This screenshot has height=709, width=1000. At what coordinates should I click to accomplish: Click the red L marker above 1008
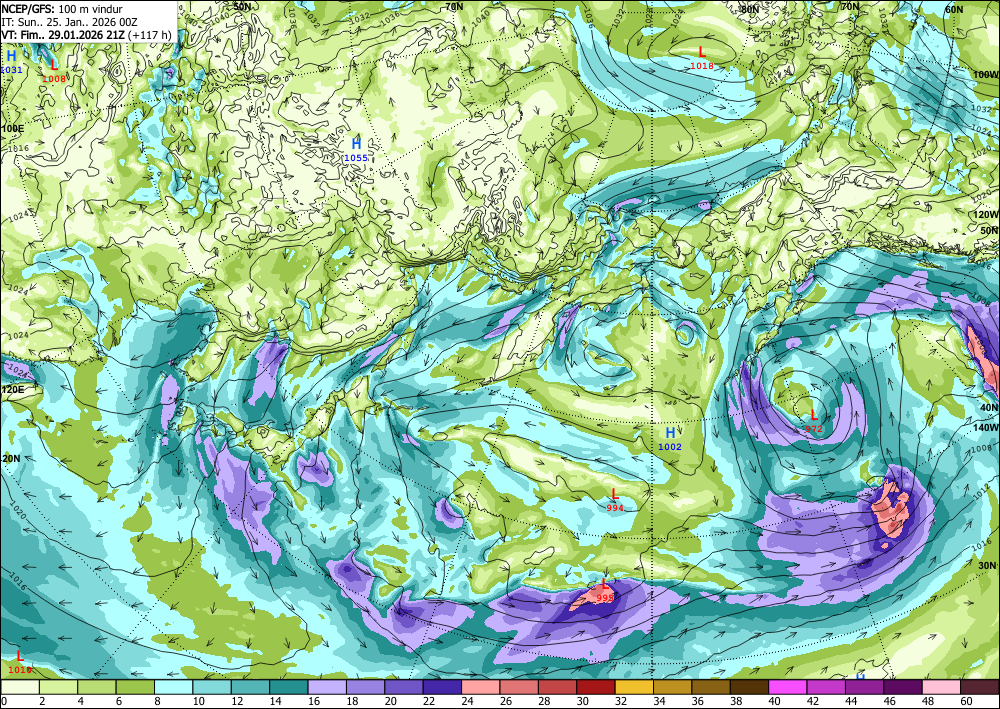point(54,65)
